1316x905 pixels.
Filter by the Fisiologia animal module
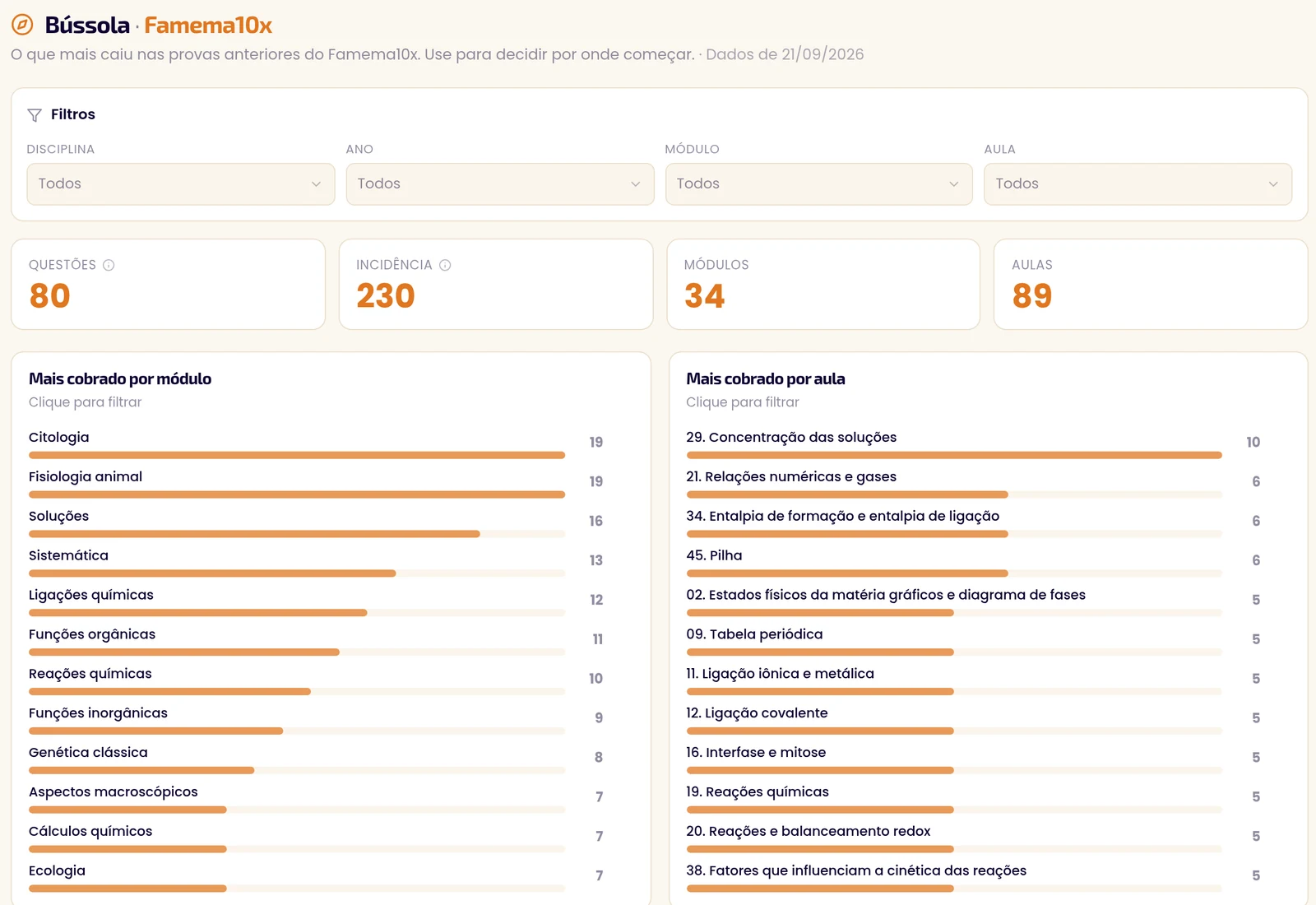click(316, 483)
